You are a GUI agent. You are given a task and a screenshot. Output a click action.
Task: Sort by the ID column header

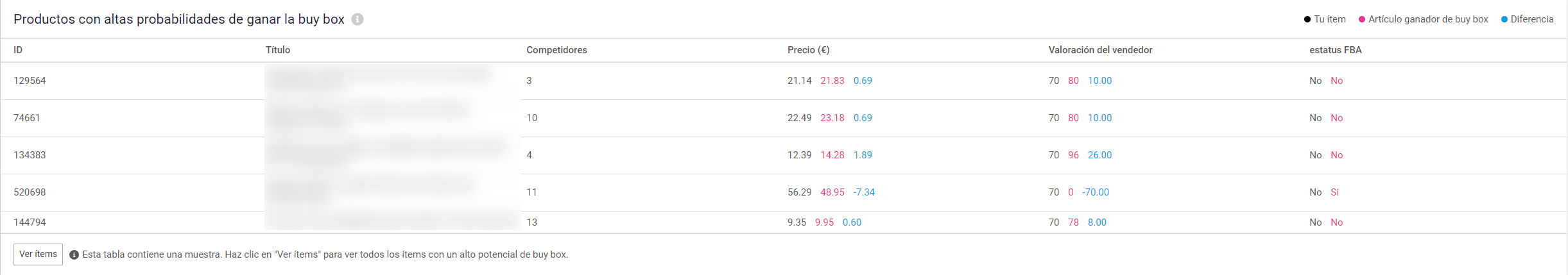18,50
